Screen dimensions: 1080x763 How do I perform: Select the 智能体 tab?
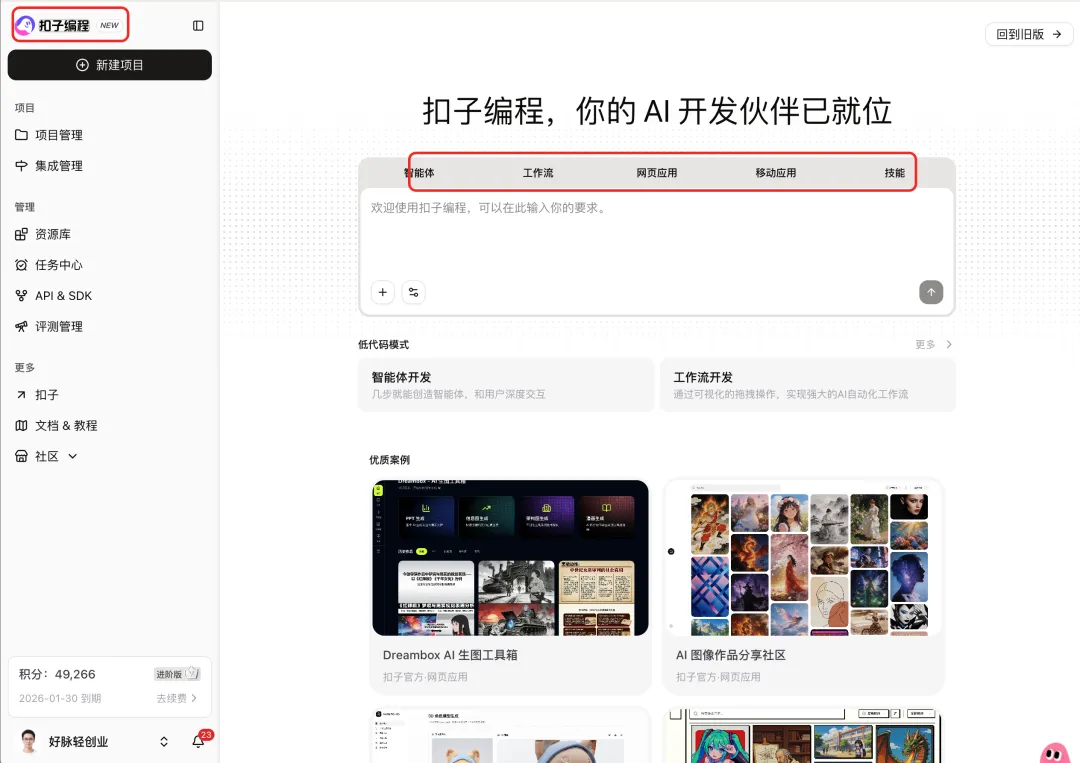coord(419,173)
